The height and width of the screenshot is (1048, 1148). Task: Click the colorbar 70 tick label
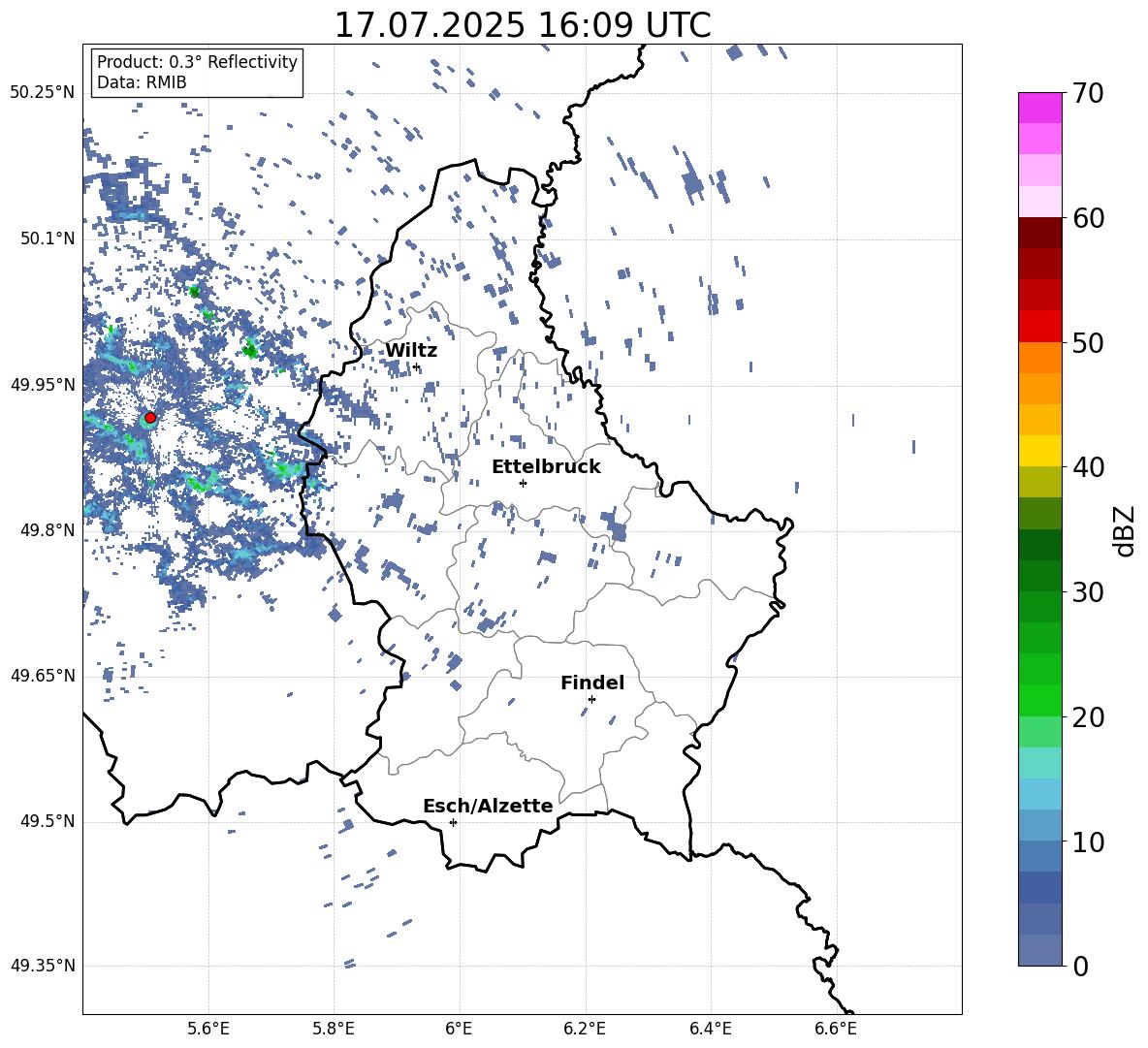click(1088, 93)
